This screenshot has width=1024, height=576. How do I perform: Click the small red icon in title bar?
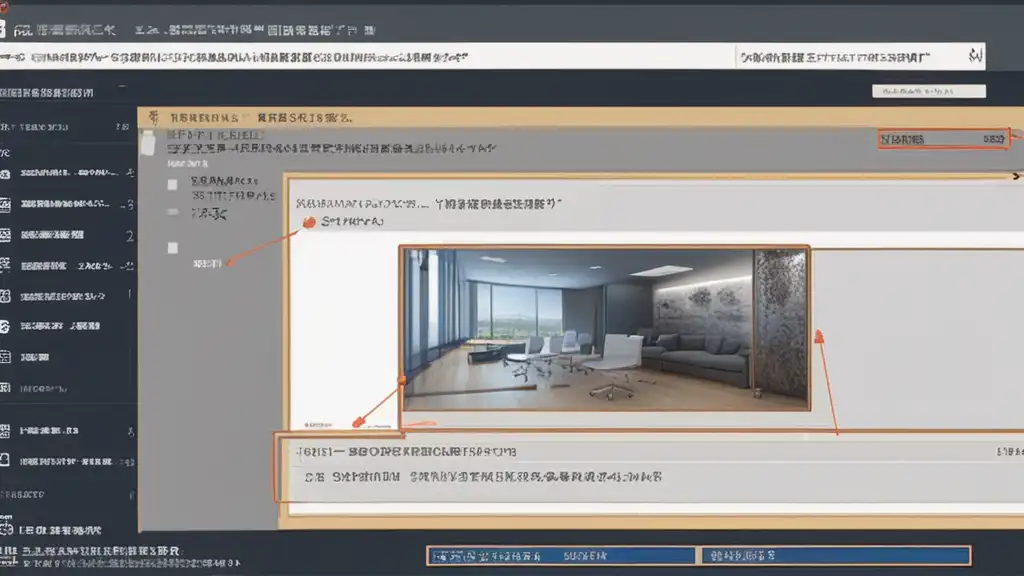click(4, 5)
